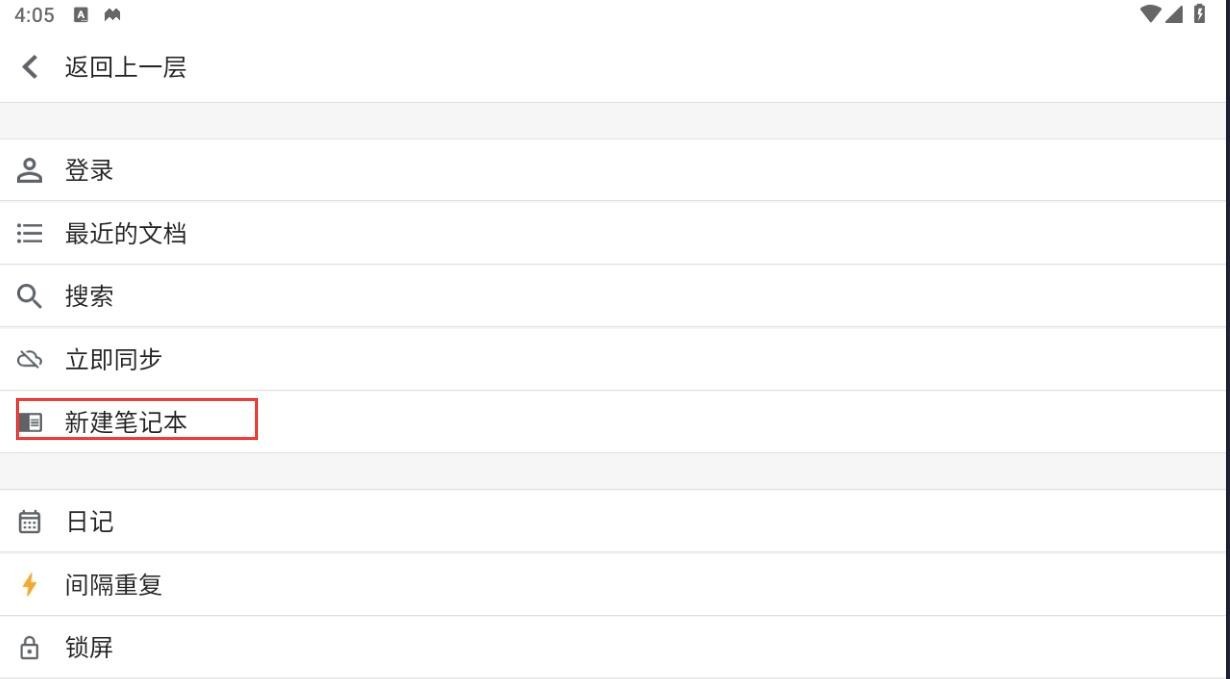
Task: Click the Wi-Fi signal status icon
Action: coord(1151,14)
